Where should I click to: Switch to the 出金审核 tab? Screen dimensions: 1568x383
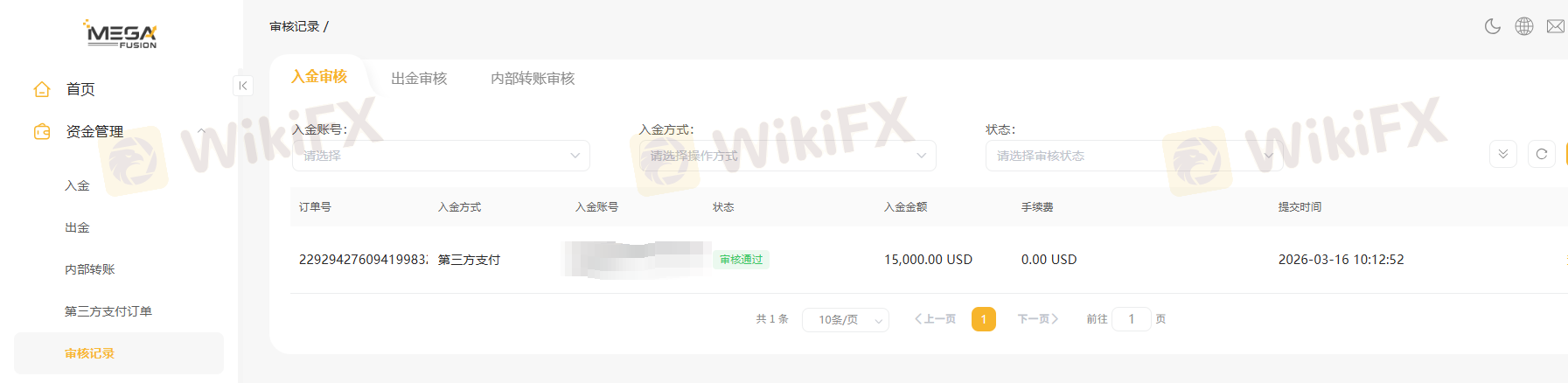[x=419, y=79]
